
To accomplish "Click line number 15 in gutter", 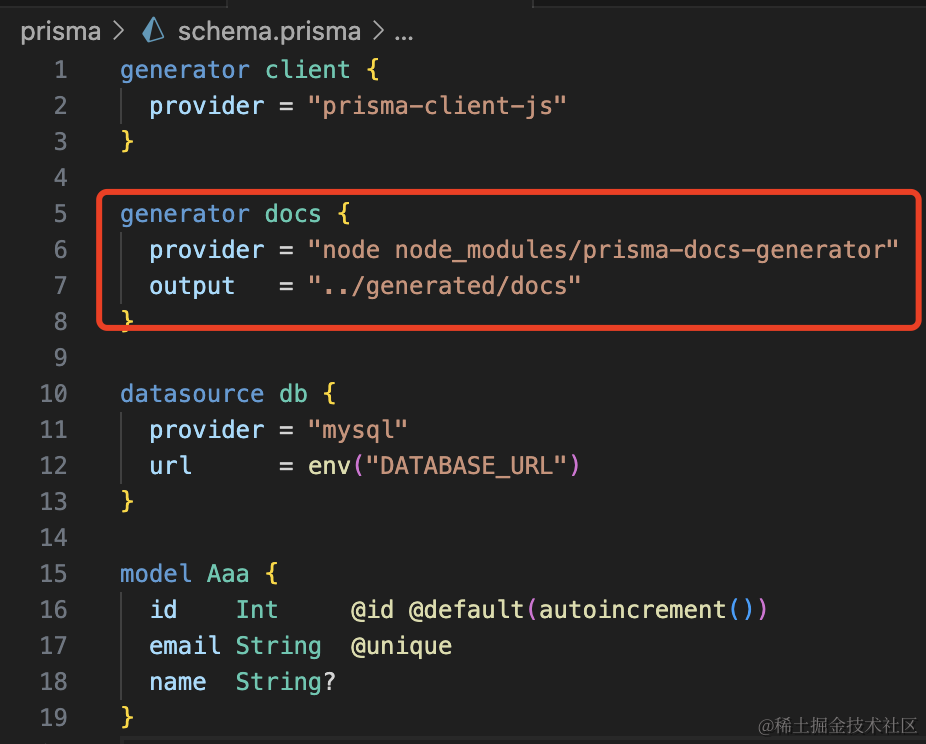I will tap(54, 574).
